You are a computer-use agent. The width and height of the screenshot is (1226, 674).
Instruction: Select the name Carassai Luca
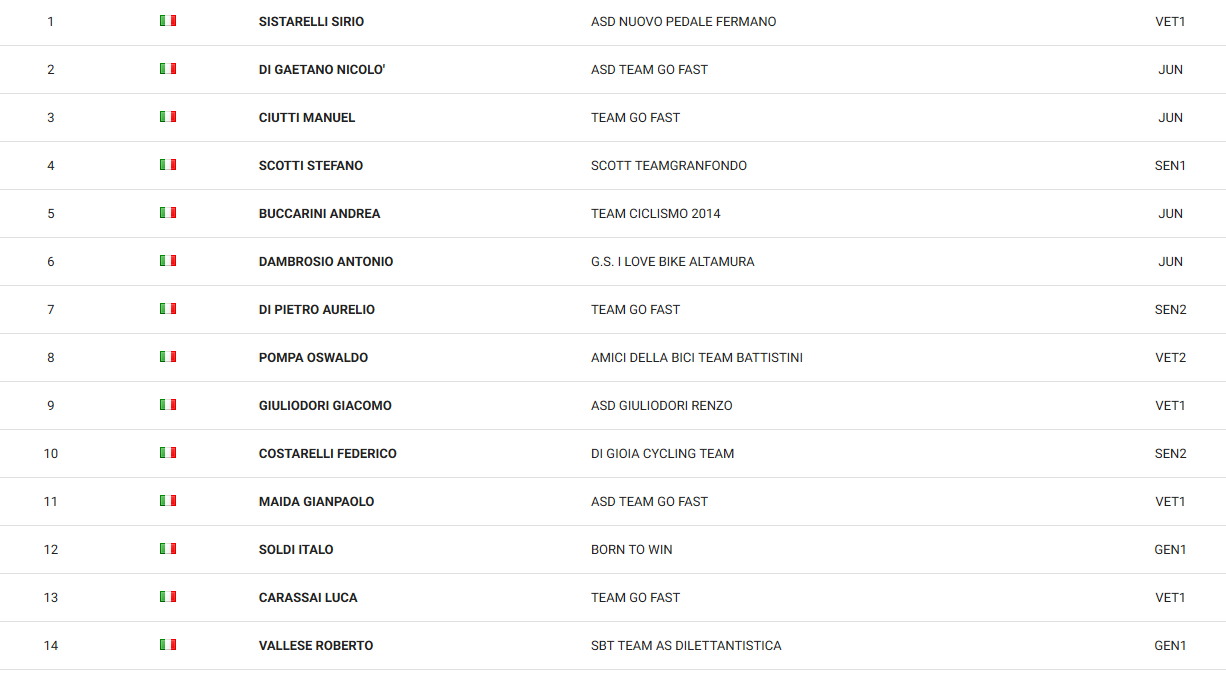[308, 598]
